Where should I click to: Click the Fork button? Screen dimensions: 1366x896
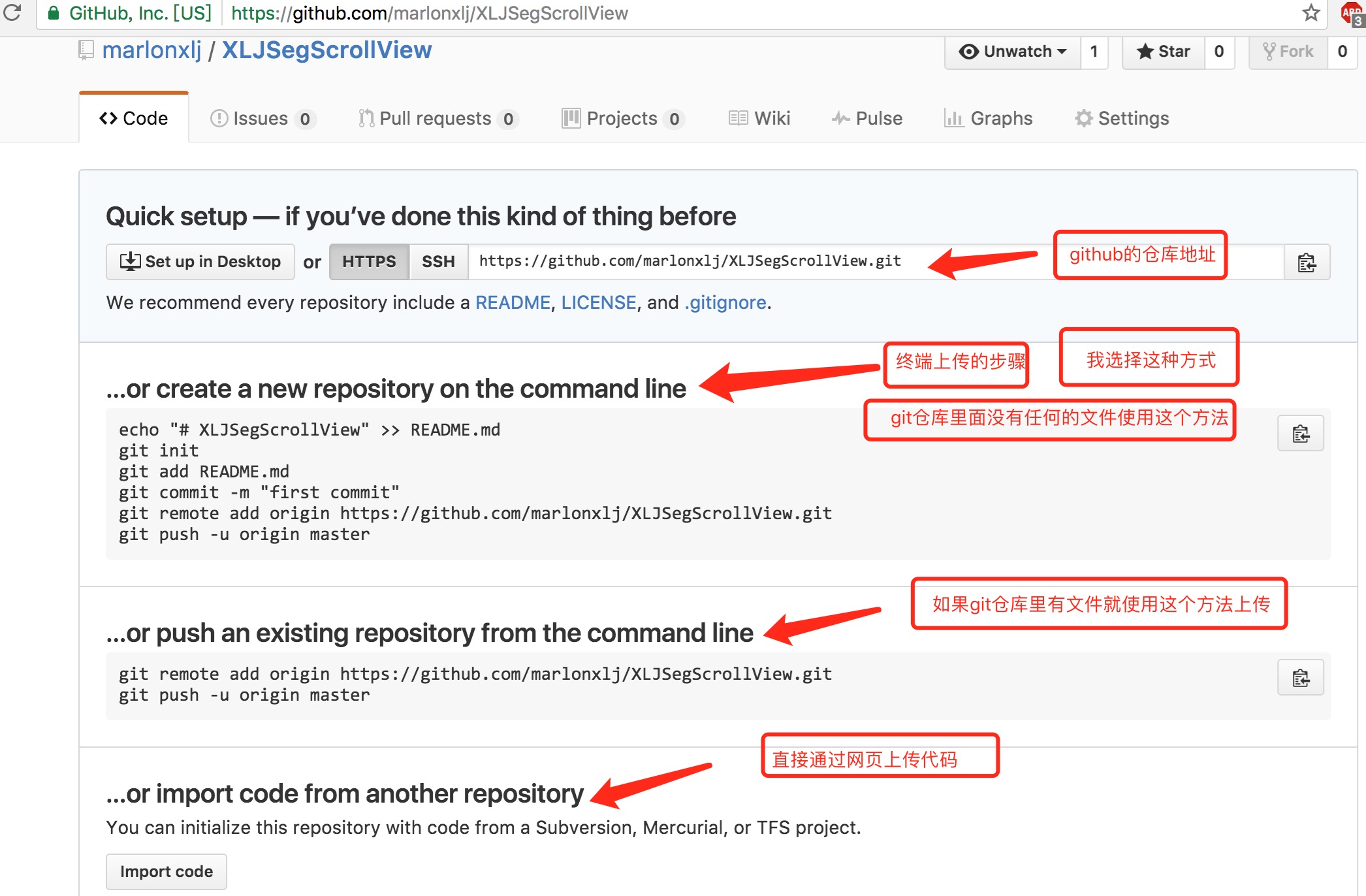click(x=1288, y=52)
